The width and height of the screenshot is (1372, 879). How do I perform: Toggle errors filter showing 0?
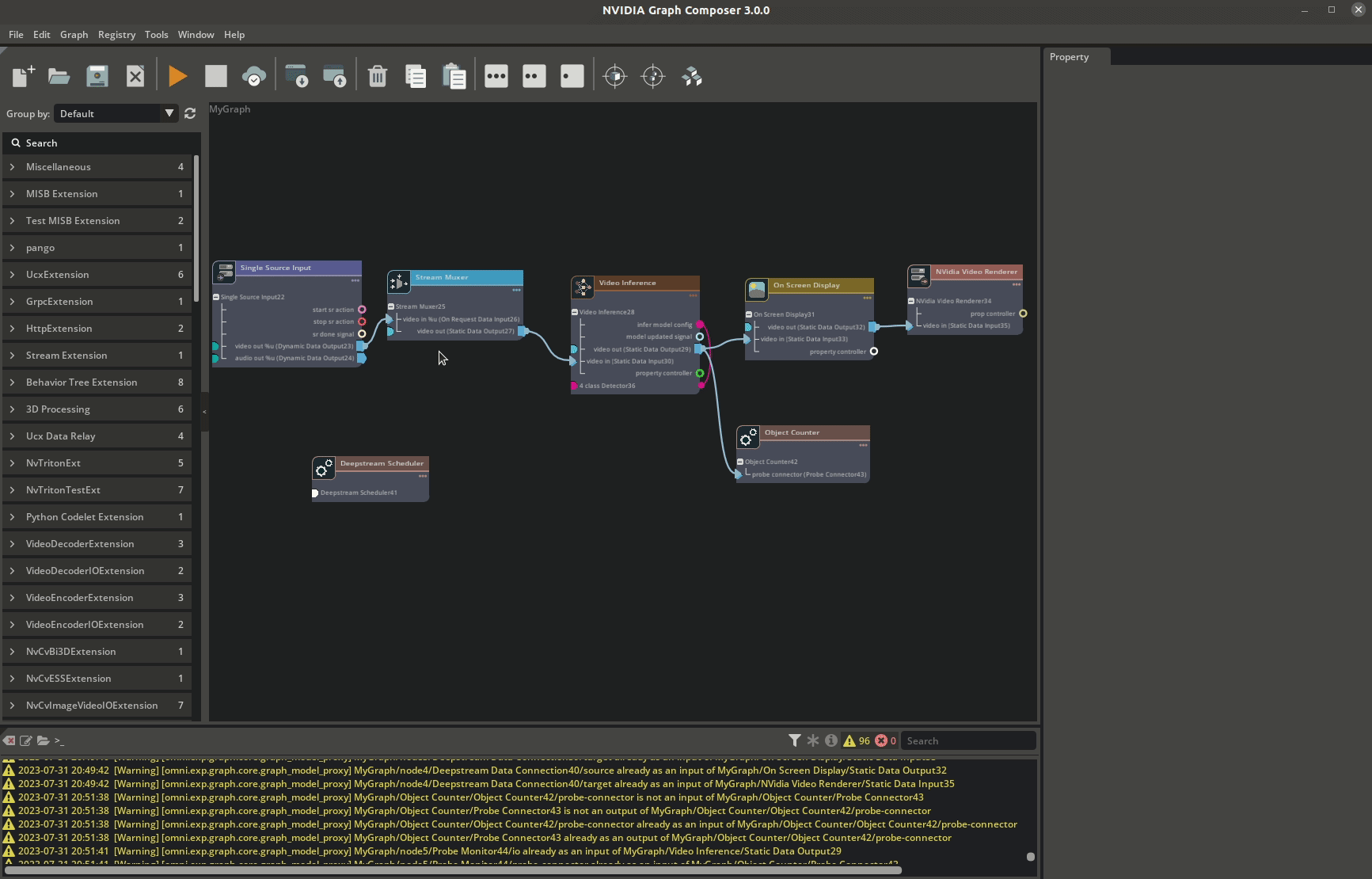885,740
